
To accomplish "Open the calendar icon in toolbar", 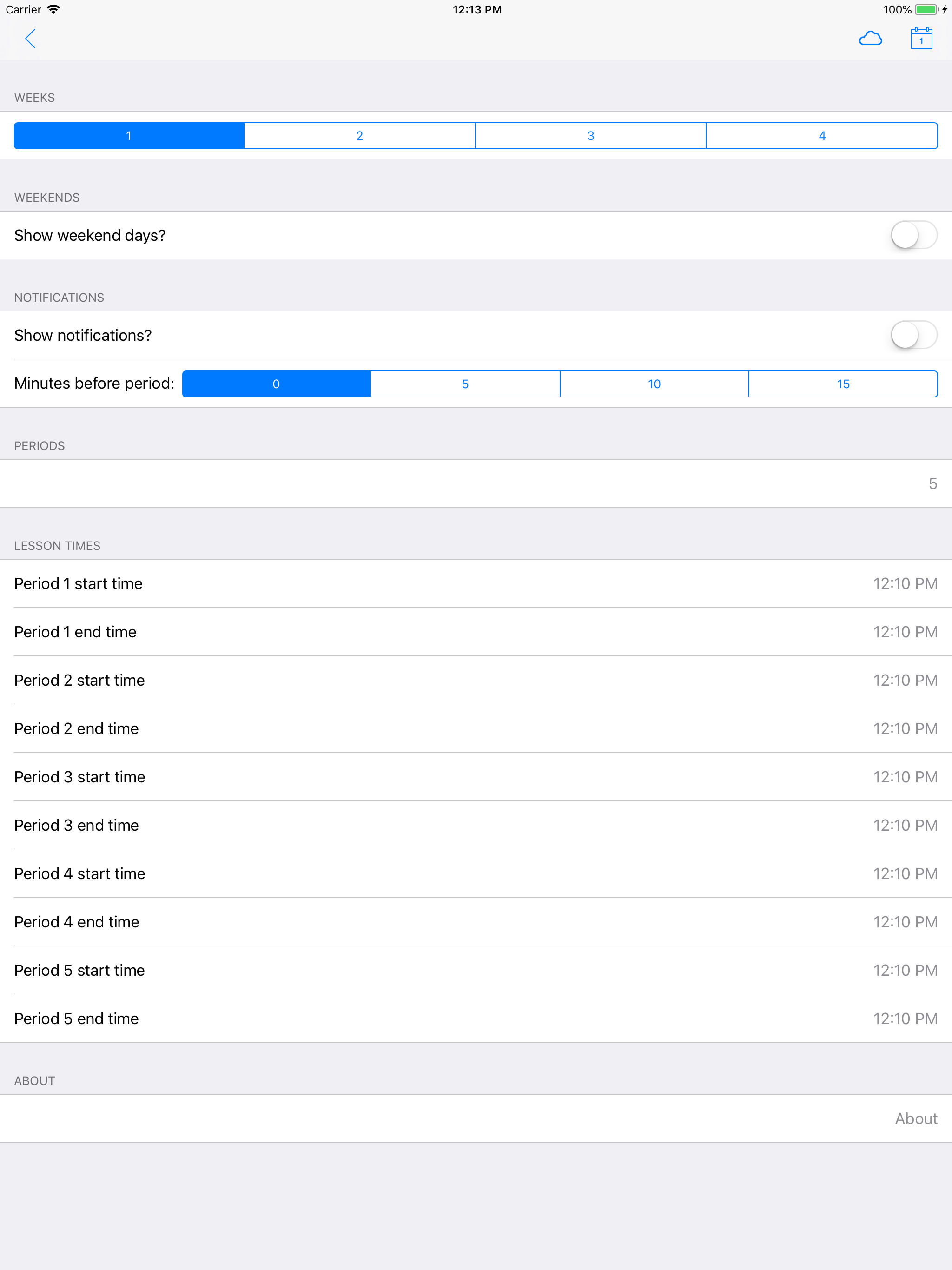I will pyautogui.click(x=921, y=39).
